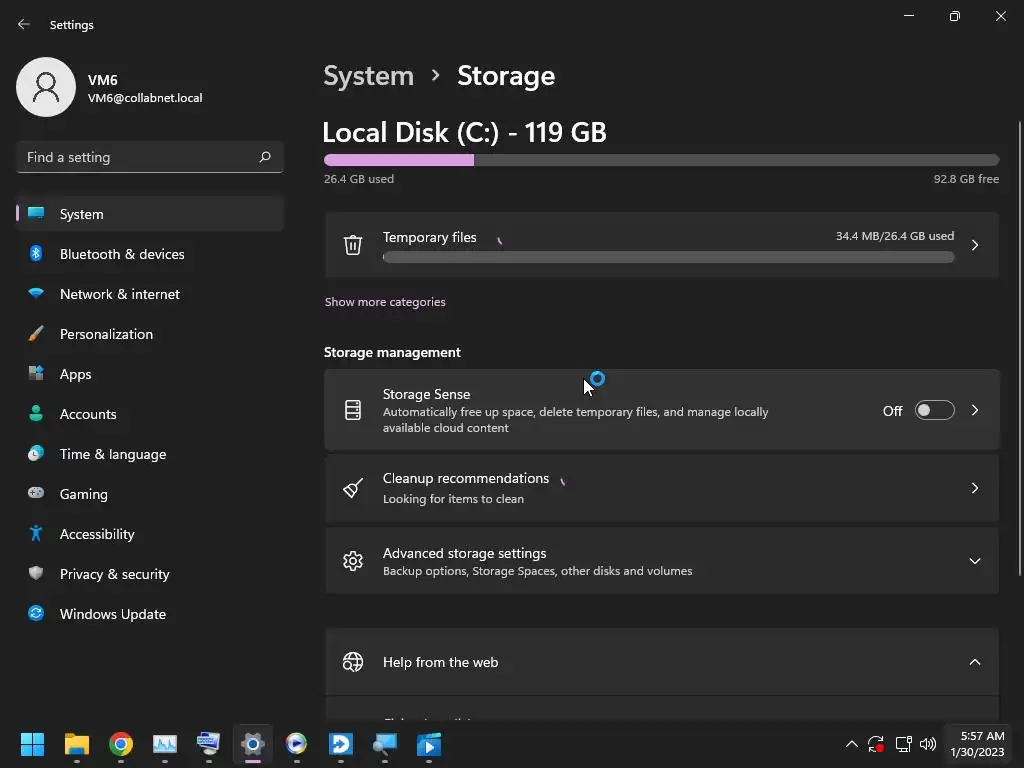Click the Advanced storage settings gear icon
Viewport: 1024px width, 768px height.
coord(353,561)
